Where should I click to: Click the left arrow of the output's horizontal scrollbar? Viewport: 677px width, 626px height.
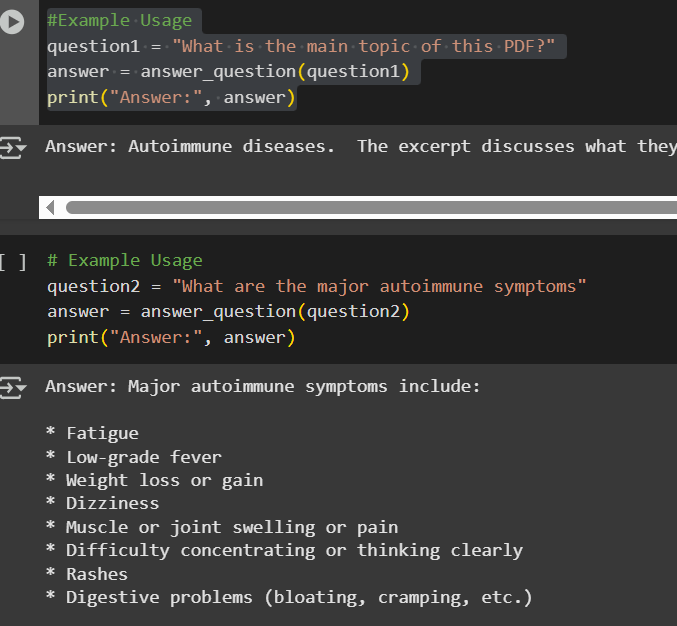(x=50, y=208)
